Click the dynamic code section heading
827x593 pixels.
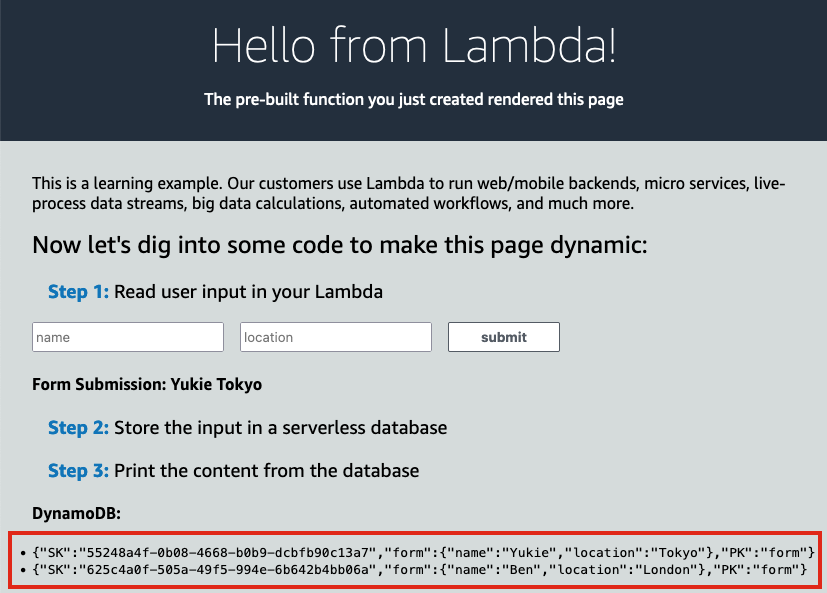point(339,244)
